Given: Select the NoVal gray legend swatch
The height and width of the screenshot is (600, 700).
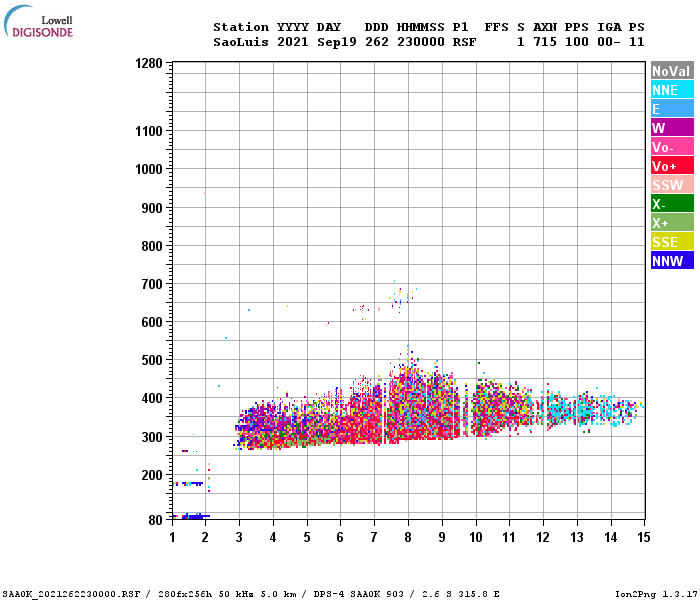Looking at the screenshot, I should pos(672,71).
